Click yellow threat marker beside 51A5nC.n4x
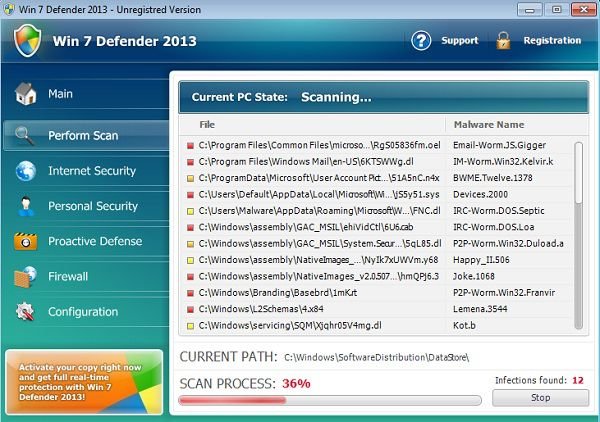The image size is (600, 422). [190, 178]
